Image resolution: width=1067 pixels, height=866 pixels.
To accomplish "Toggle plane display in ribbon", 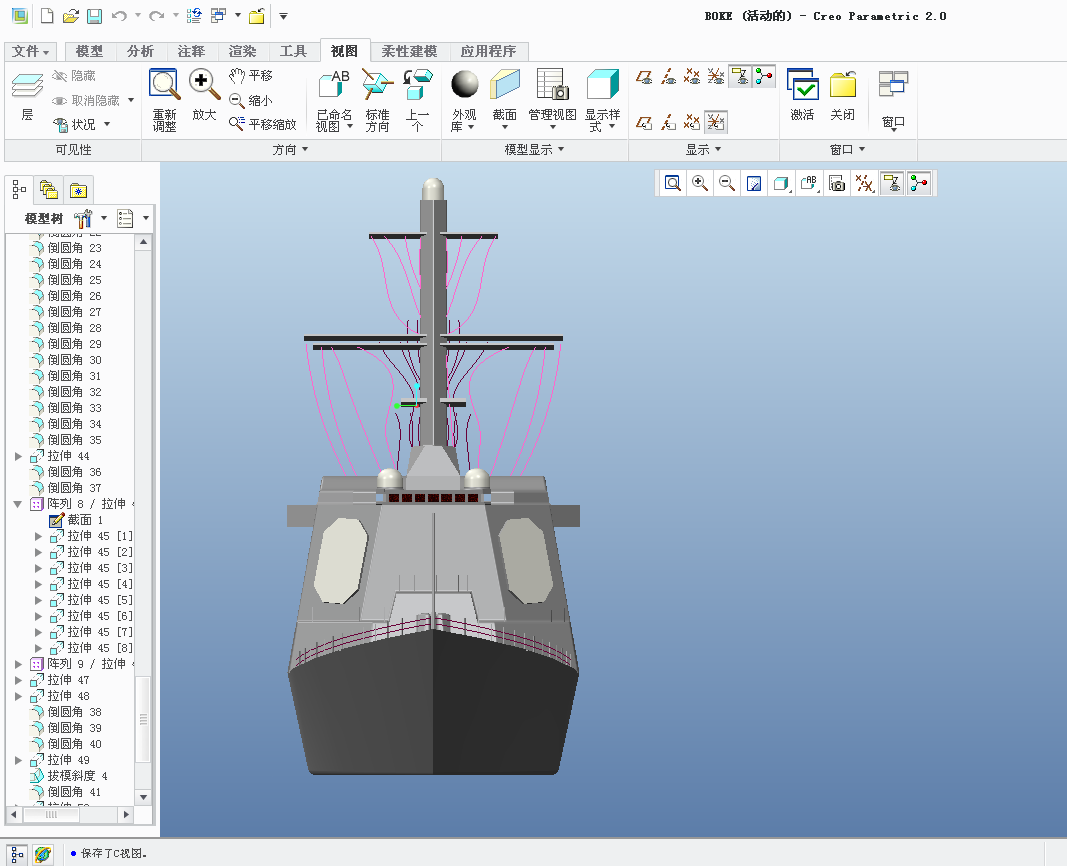I will 644,76.
